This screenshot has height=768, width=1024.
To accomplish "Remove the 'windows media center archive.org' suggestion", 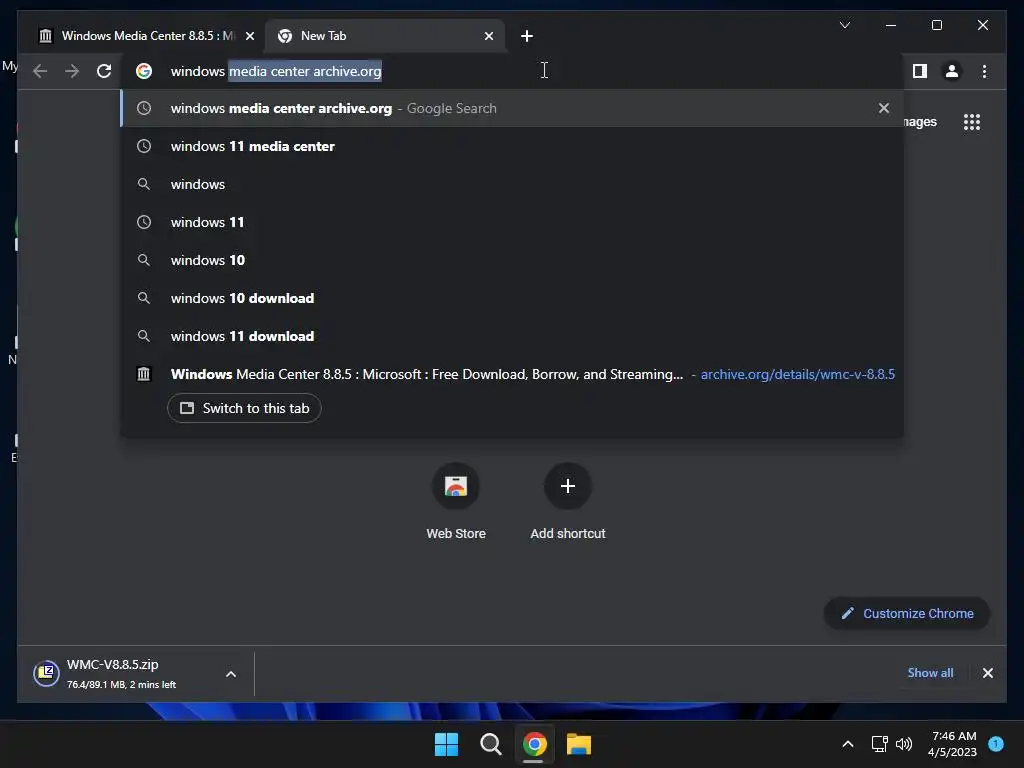I will click(x=884, y=108).
